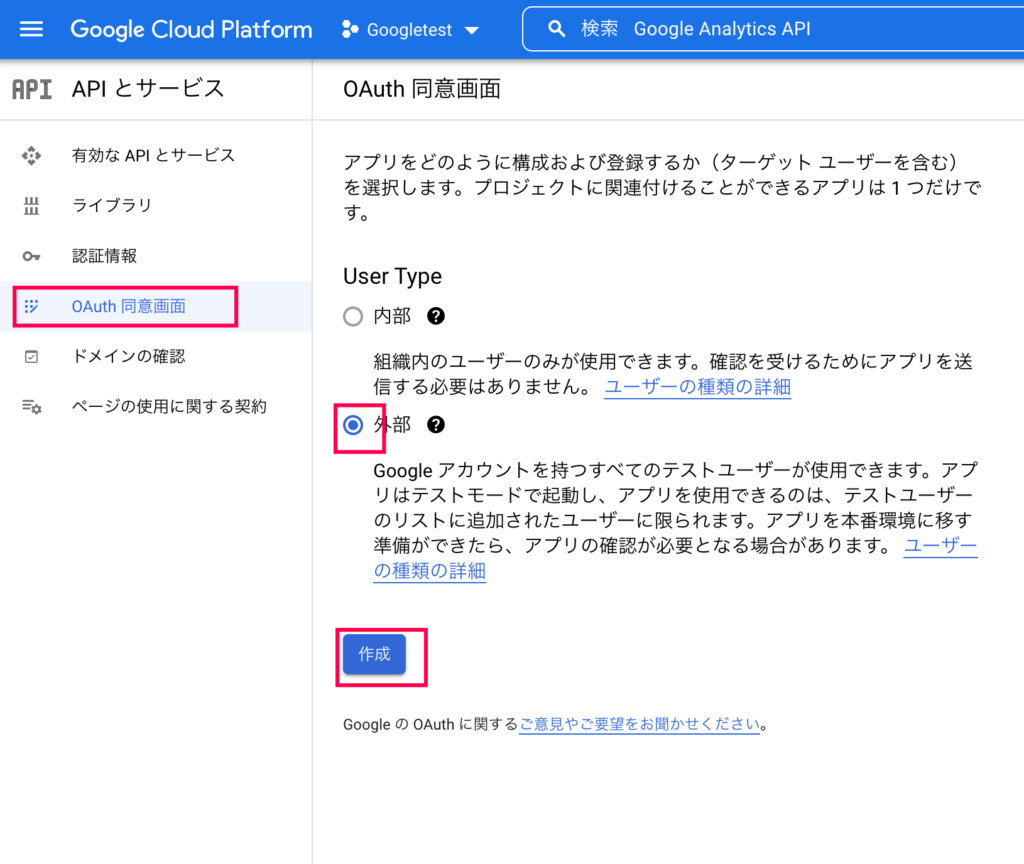Click the library icon in sidebar
This screenshot has width=1024, height=864.
(31, 206)
